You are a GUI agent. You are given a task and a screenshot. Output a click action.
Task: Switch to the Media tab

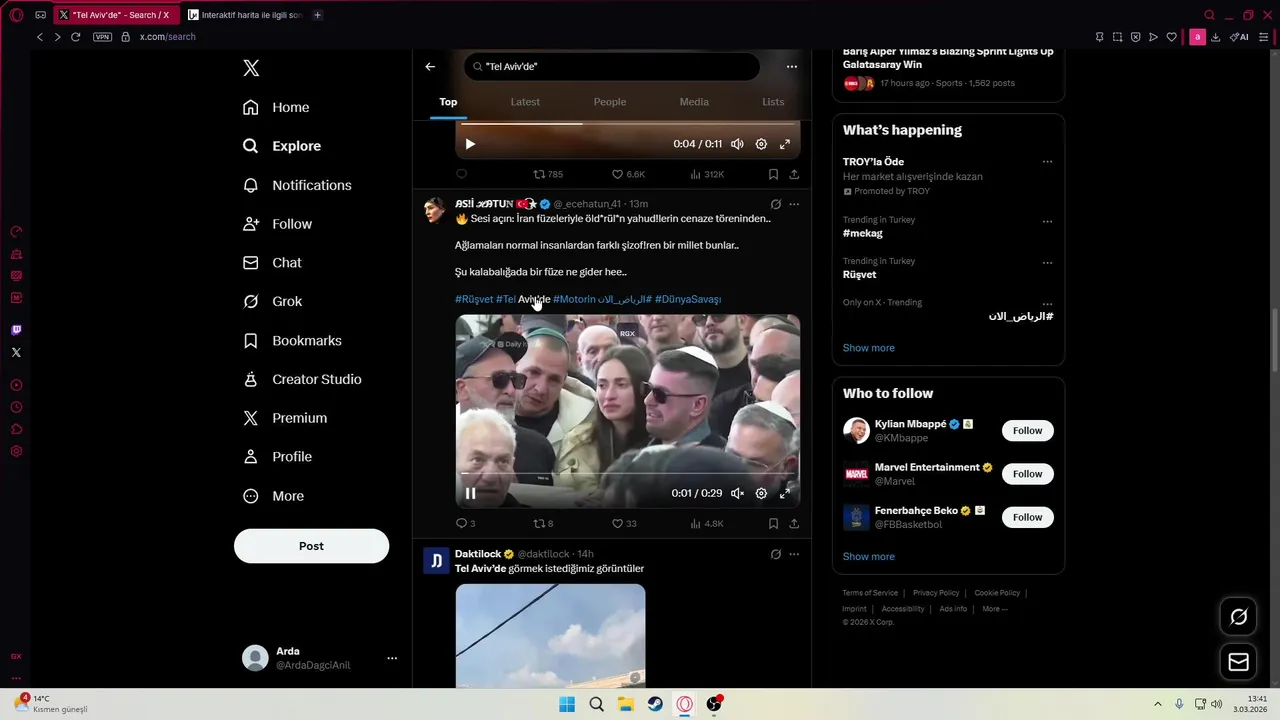694,102
